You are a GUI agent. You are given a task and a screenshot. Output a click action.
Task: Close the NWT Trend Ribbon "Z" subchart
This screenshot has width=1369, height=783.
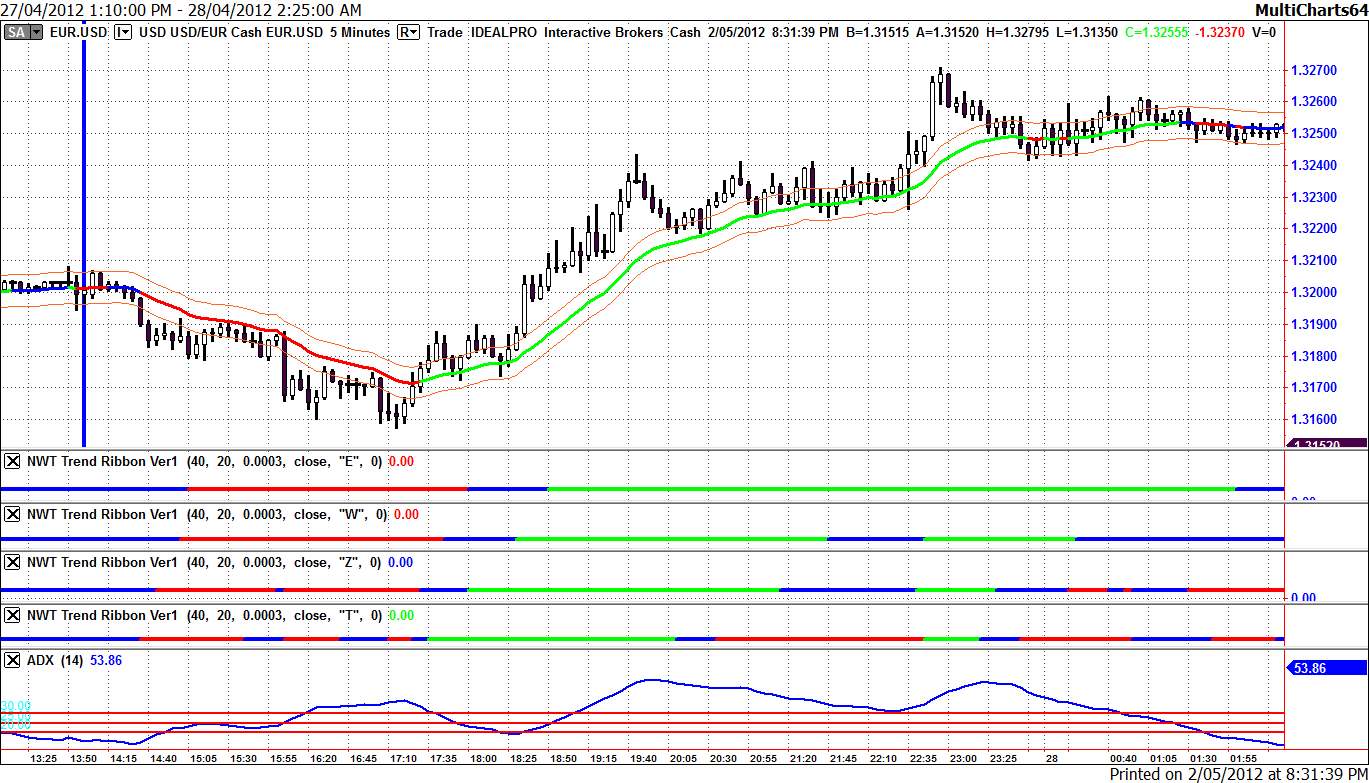[x=12, y=562]
